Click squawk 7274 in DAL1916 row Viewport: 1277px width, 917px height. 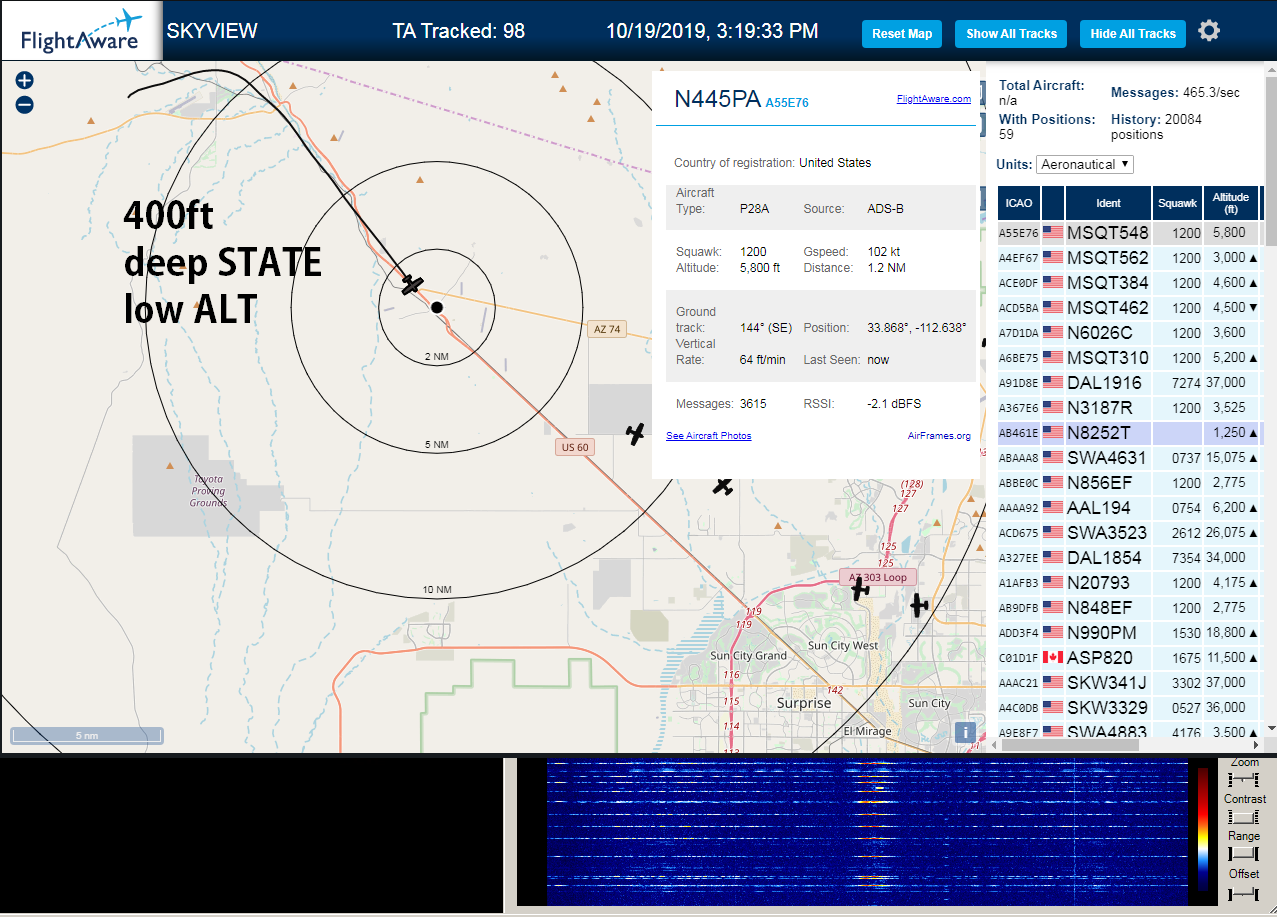[1186, 382]
